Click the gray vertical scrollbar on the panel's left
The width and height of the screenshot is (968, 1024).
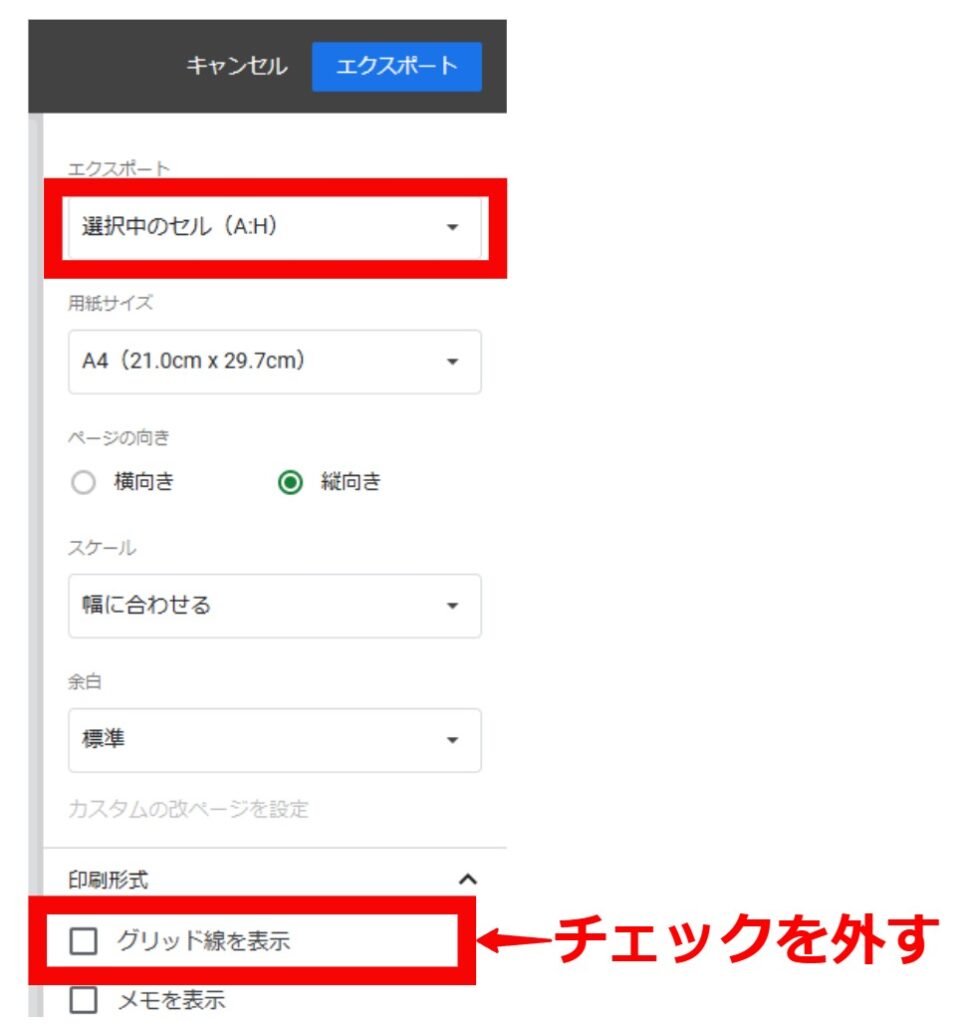pyautogui.click(x=36, y=560)
